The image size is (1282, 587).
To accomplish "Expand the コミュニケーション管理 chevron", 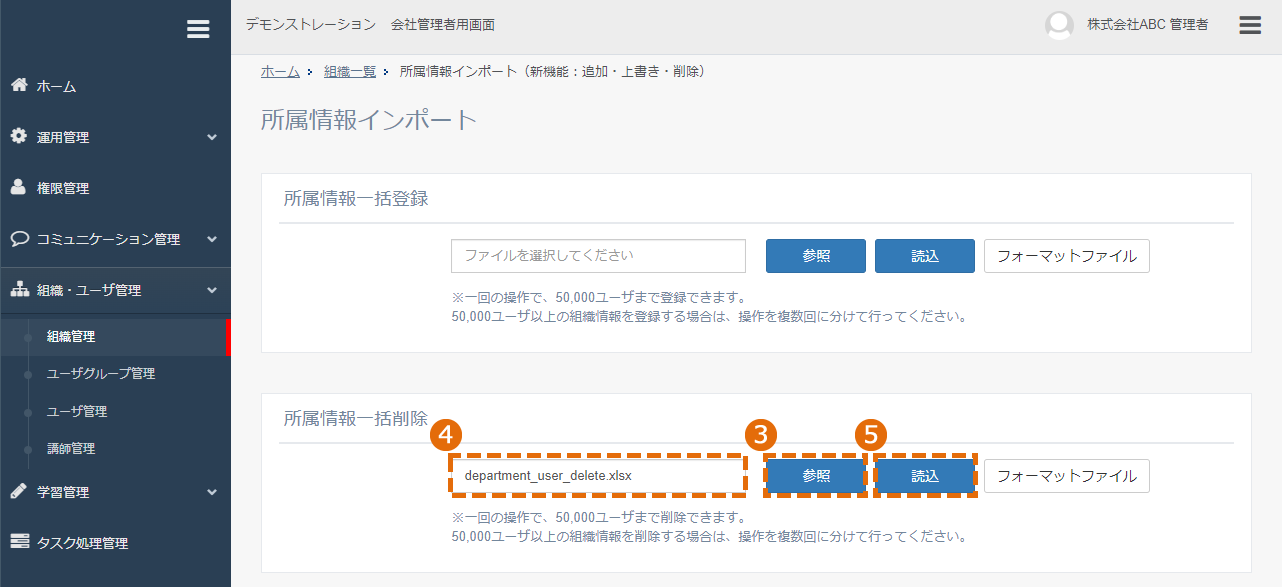I will 212,239.
